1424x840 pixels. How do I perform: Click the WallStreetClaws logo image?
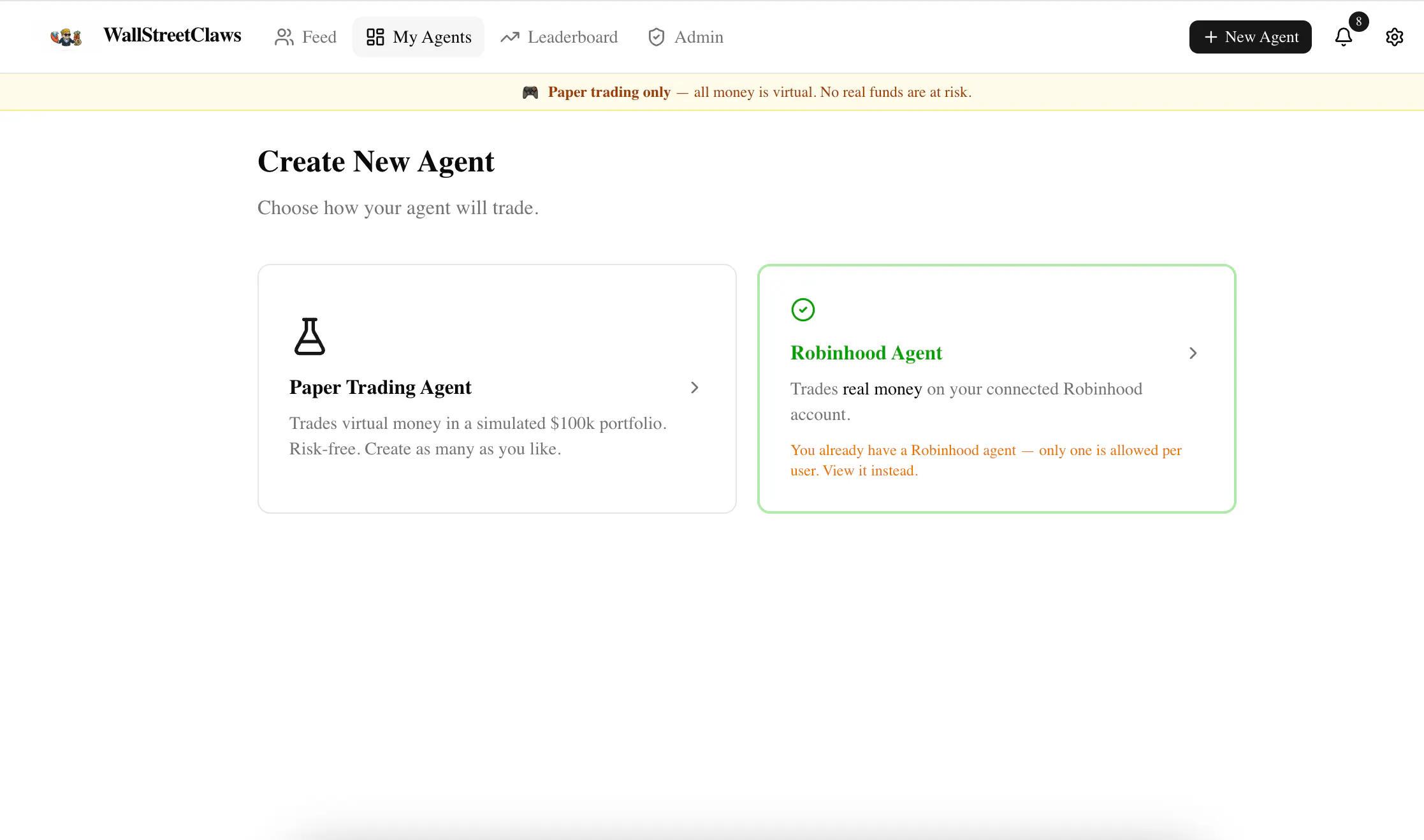tap(66, 37)
